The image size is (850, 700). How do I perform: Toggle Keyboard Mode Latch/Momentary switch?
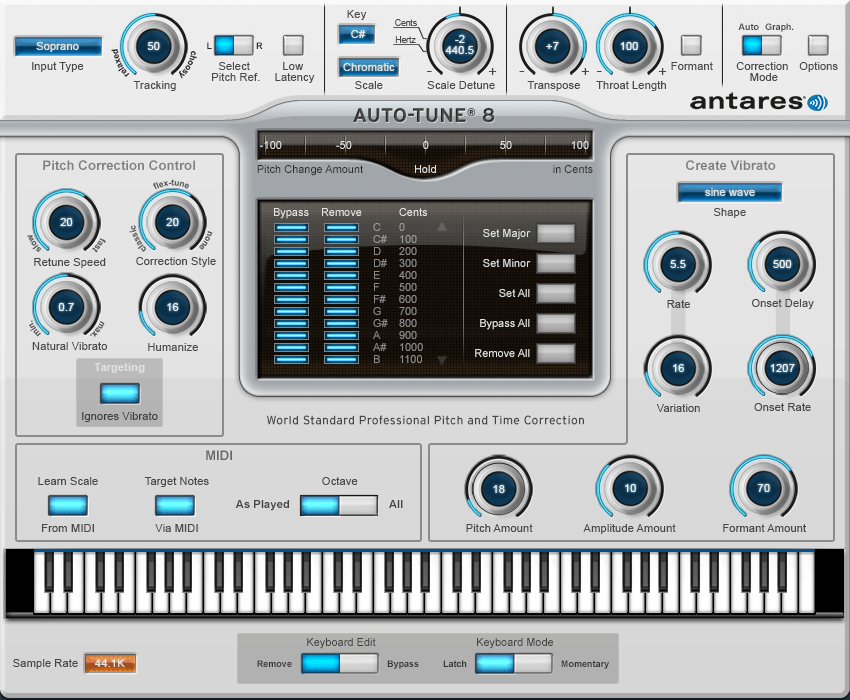coord(514,664)
